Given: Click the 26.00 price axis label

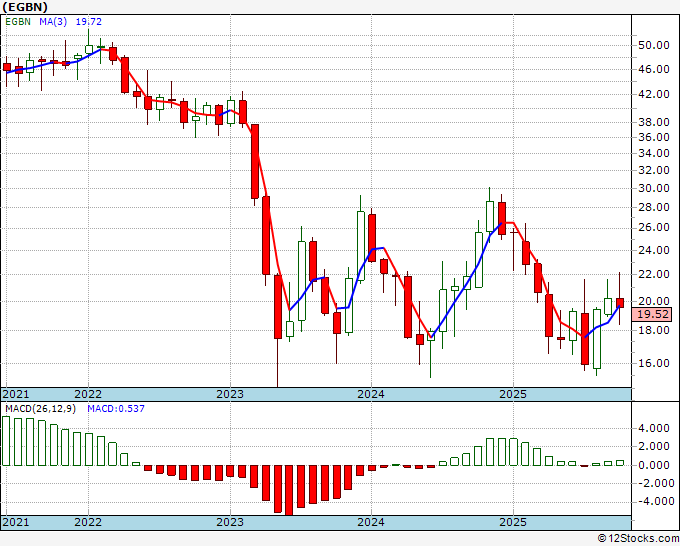Looking at the screenshot, I should coord(654,227).
